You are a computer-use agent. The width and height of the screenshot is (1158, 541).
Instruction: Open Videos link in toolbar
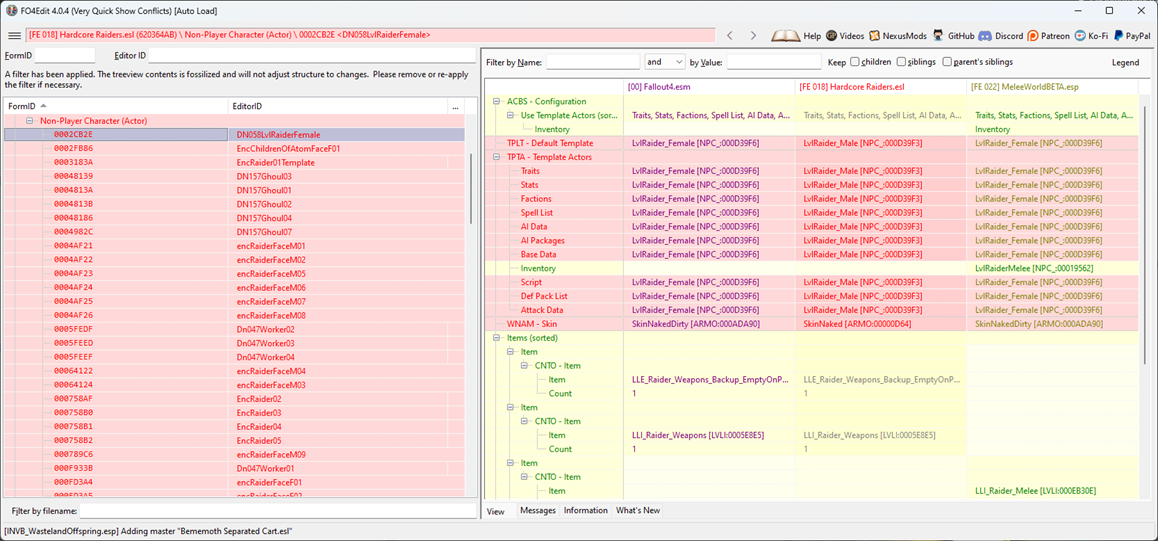[x=845, y=35]
